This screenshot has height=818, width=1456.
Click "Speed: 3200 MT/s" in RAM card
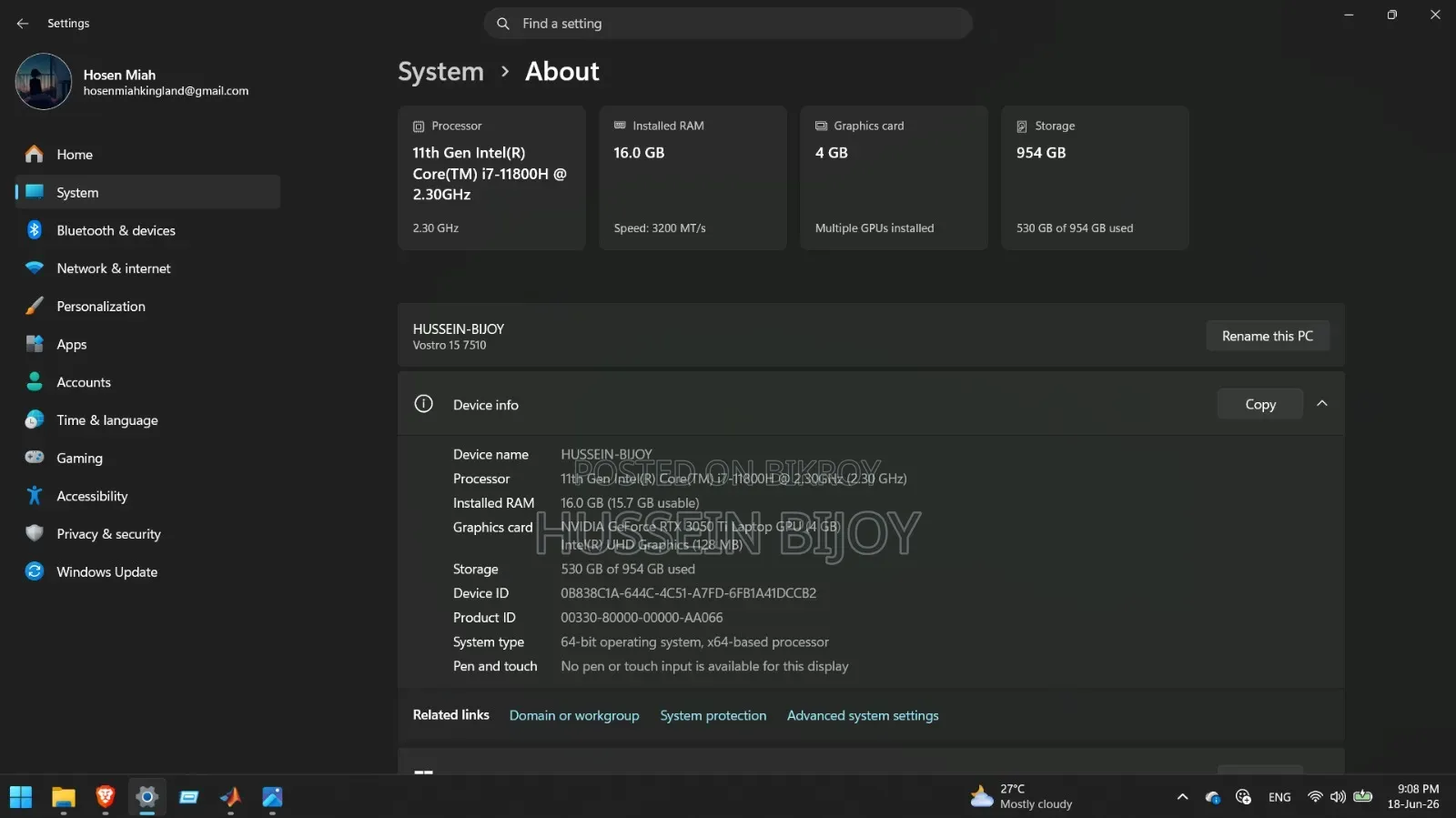[660, 228]
